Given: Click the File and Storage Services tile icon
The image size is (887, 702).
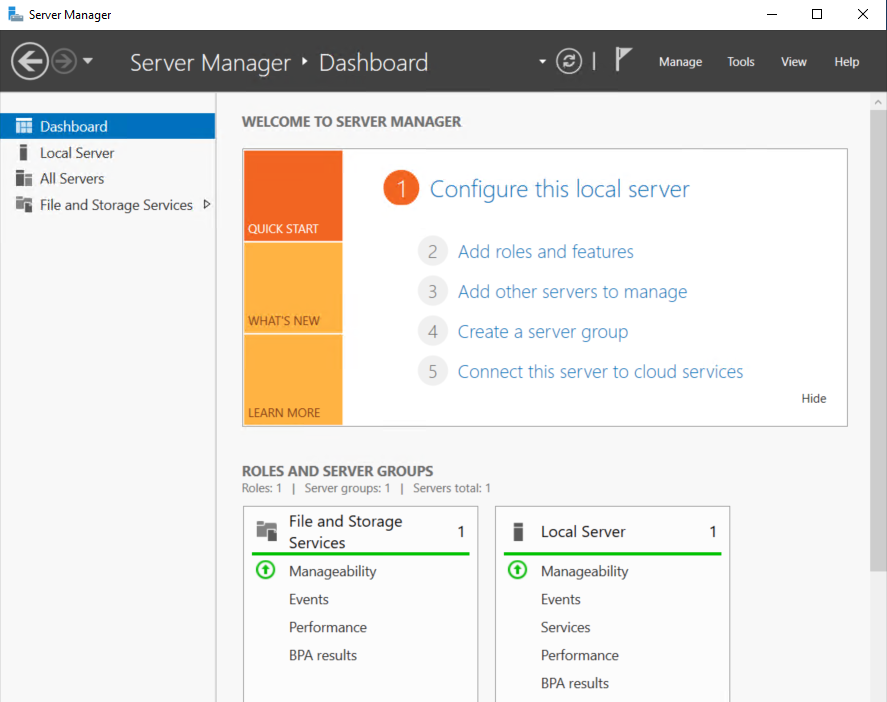Looking at the screenshot, I should point(266,531).
